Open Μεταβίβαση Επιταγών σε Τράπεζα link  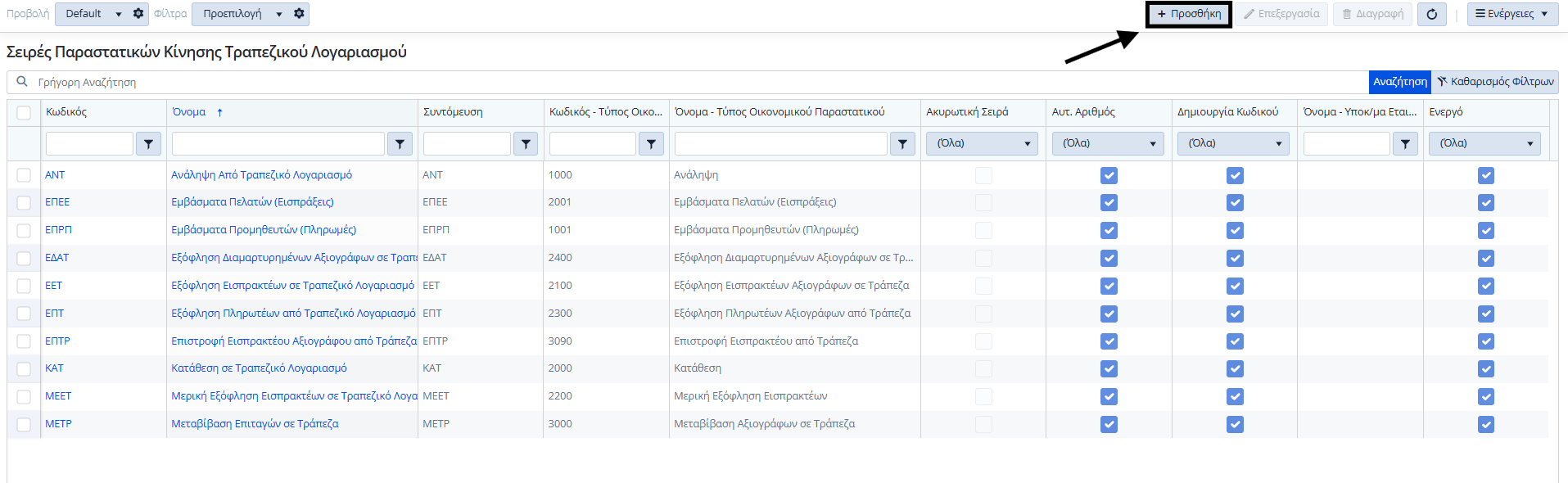pos(255,424)
